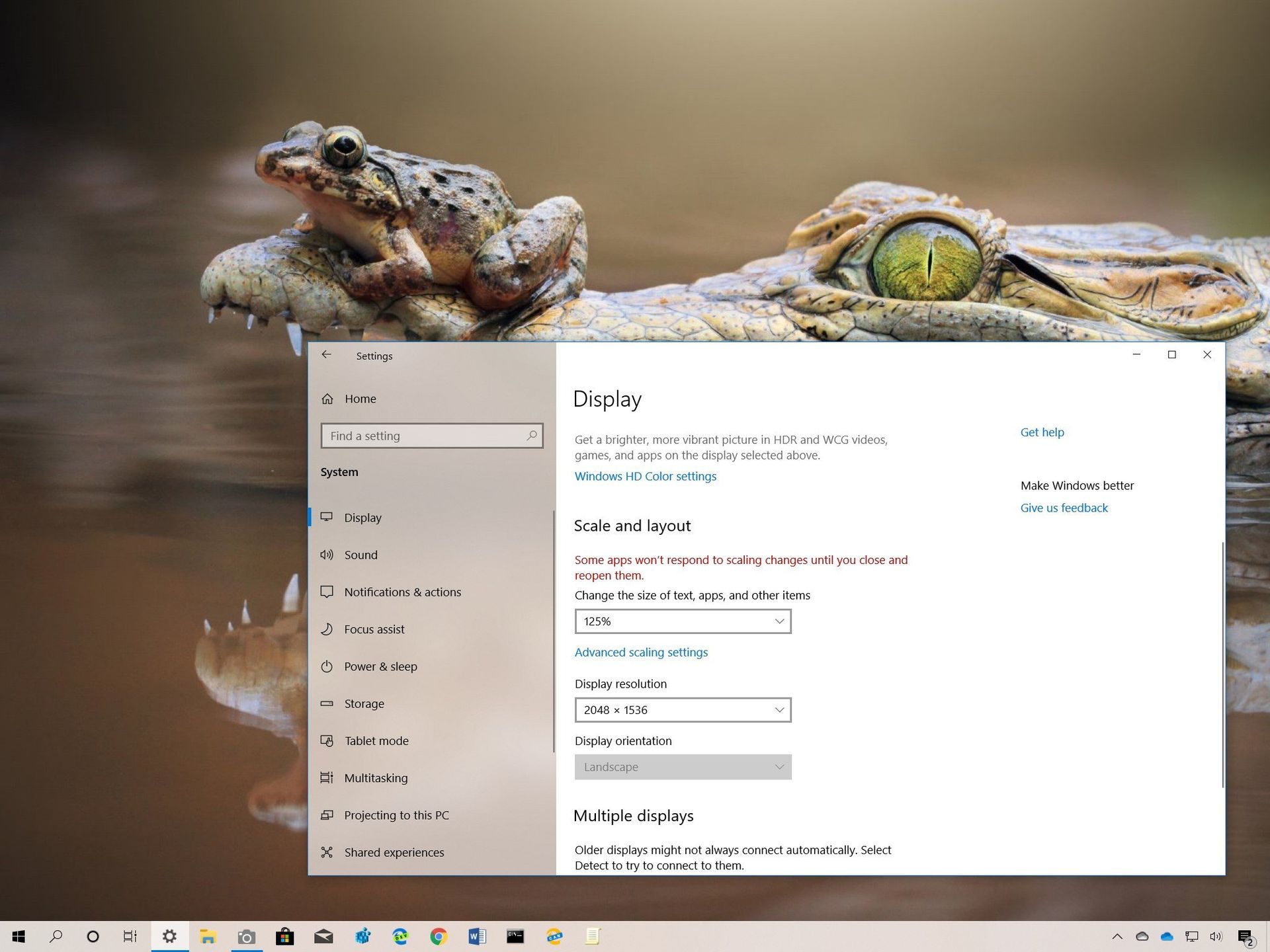Open Multitasking settings
Image resolution: width=1270 pixels, height=952 pixels.
pos(376,778)
